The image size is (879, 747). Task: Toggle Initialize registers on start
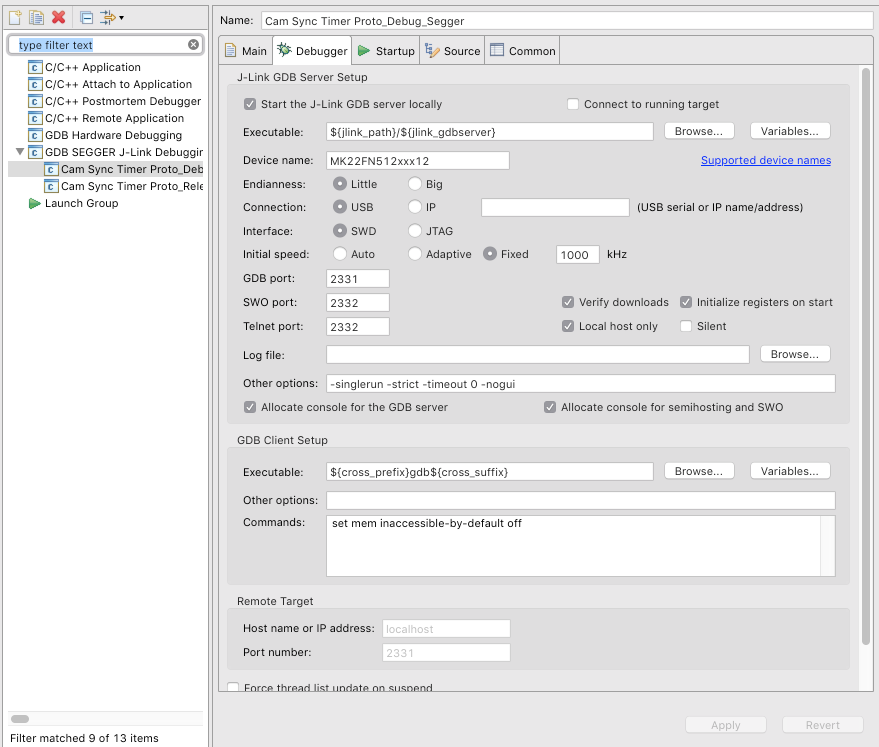686,303
